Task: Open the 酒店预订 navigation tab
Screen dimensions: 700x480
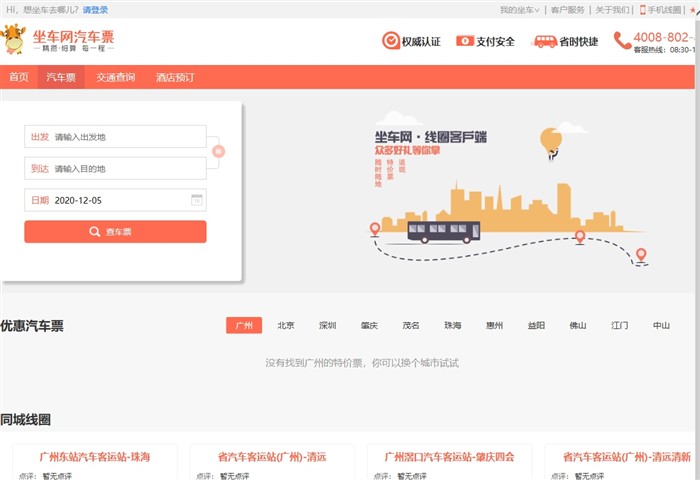Action: 175,77
